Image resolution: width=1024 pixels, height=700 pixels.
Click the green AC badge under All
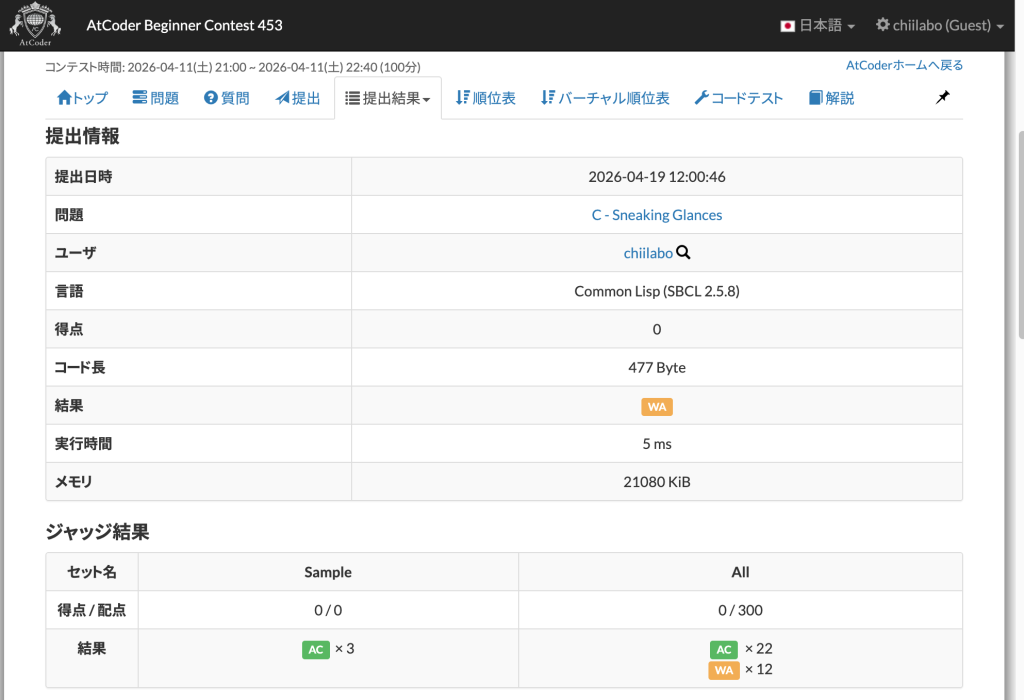tap(723, 649)
